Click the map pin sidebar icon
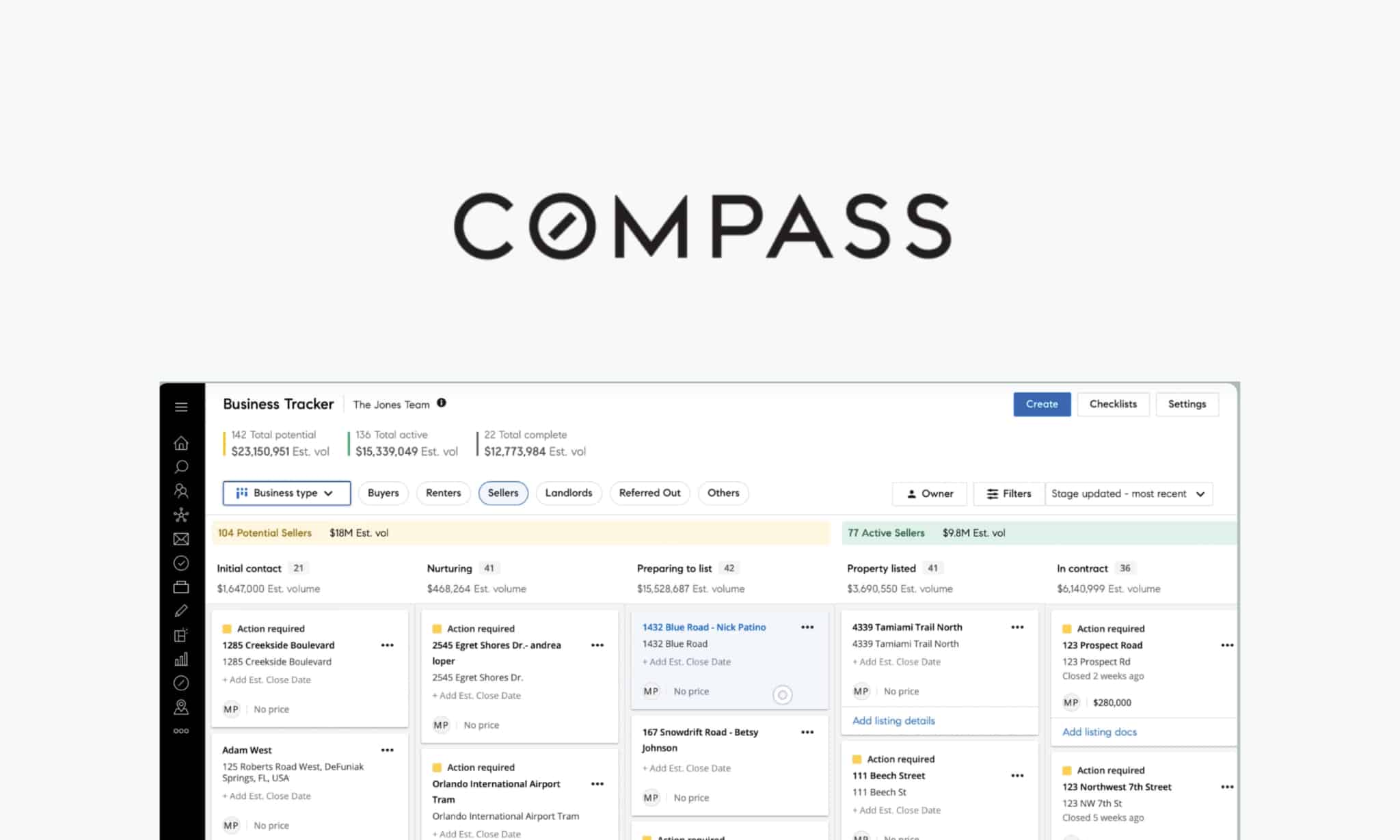1400x840 pixels. pos(181,707)
